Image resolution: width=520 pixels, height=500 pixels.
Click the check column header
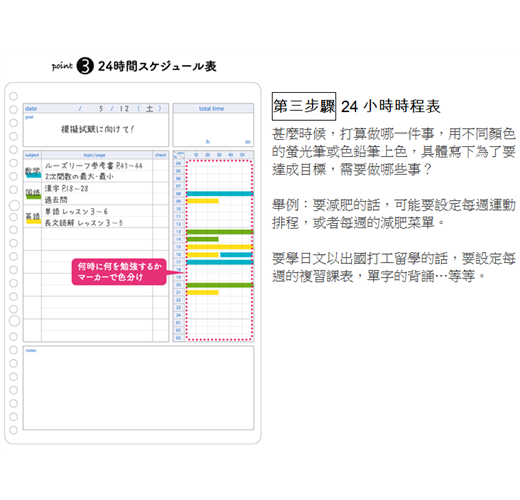[161, 155]
